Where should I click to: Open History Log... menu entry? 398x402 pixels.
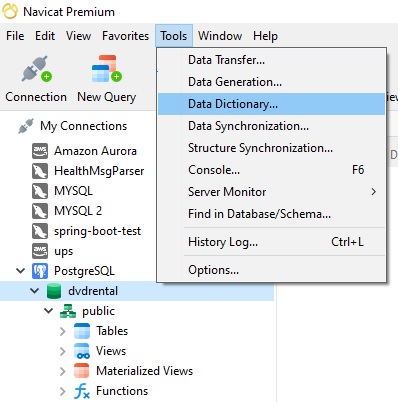tap(271, 242)
